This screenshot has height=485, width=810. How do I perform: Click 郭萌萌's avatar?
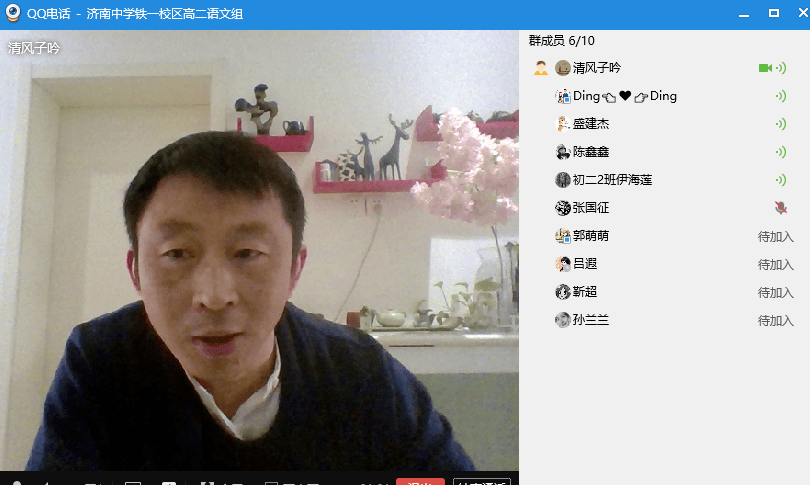[563, 236]
